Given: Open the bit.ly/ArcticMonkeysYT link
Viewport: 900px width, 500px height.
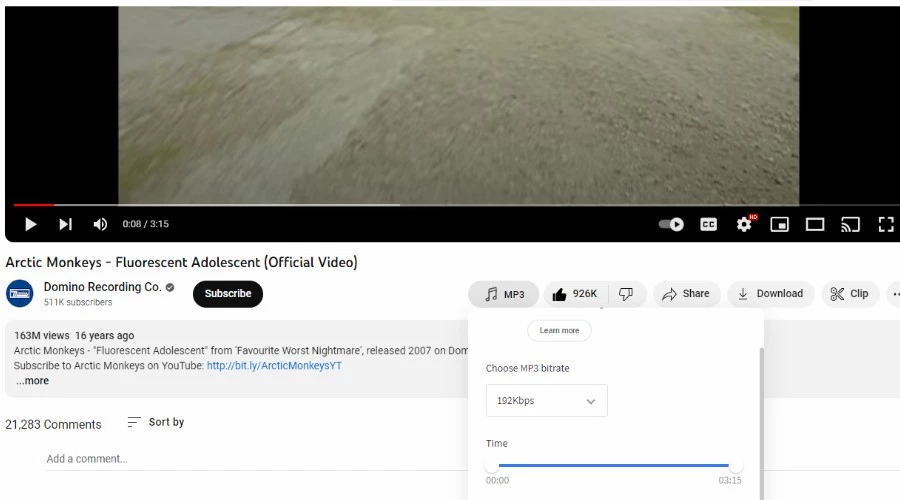Looking at the screenshot, I should [x=274, y=366].
